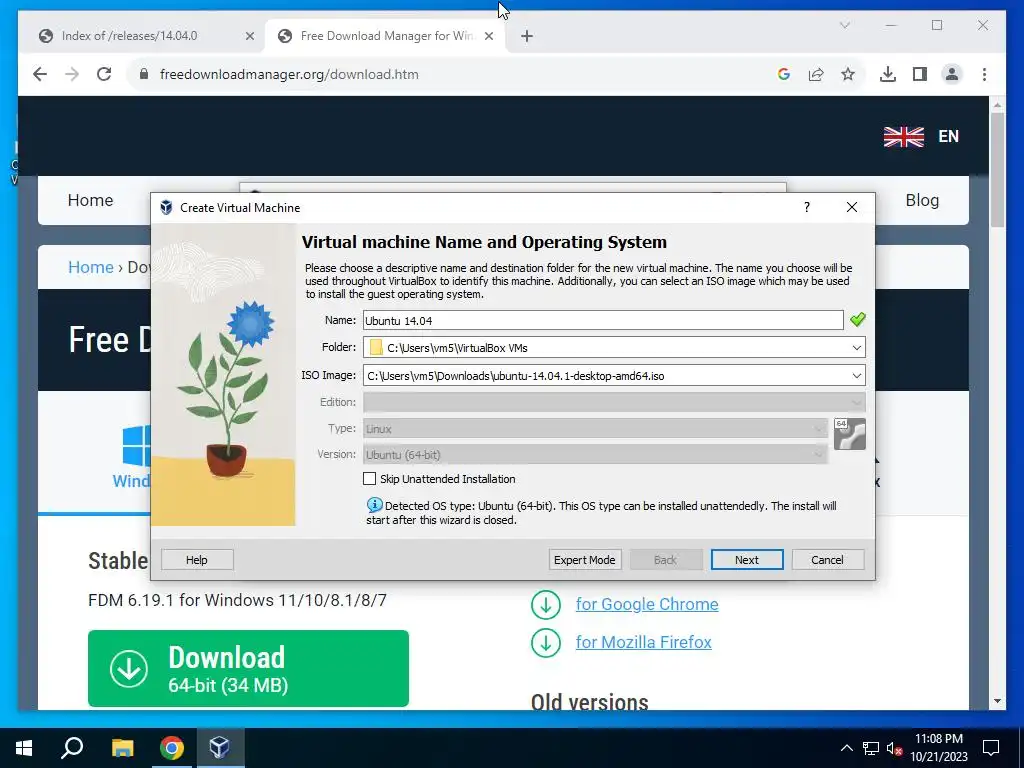The image size is (1024, 768).
Task: Open Chrome profile avatar
Action: pos(952,74)
